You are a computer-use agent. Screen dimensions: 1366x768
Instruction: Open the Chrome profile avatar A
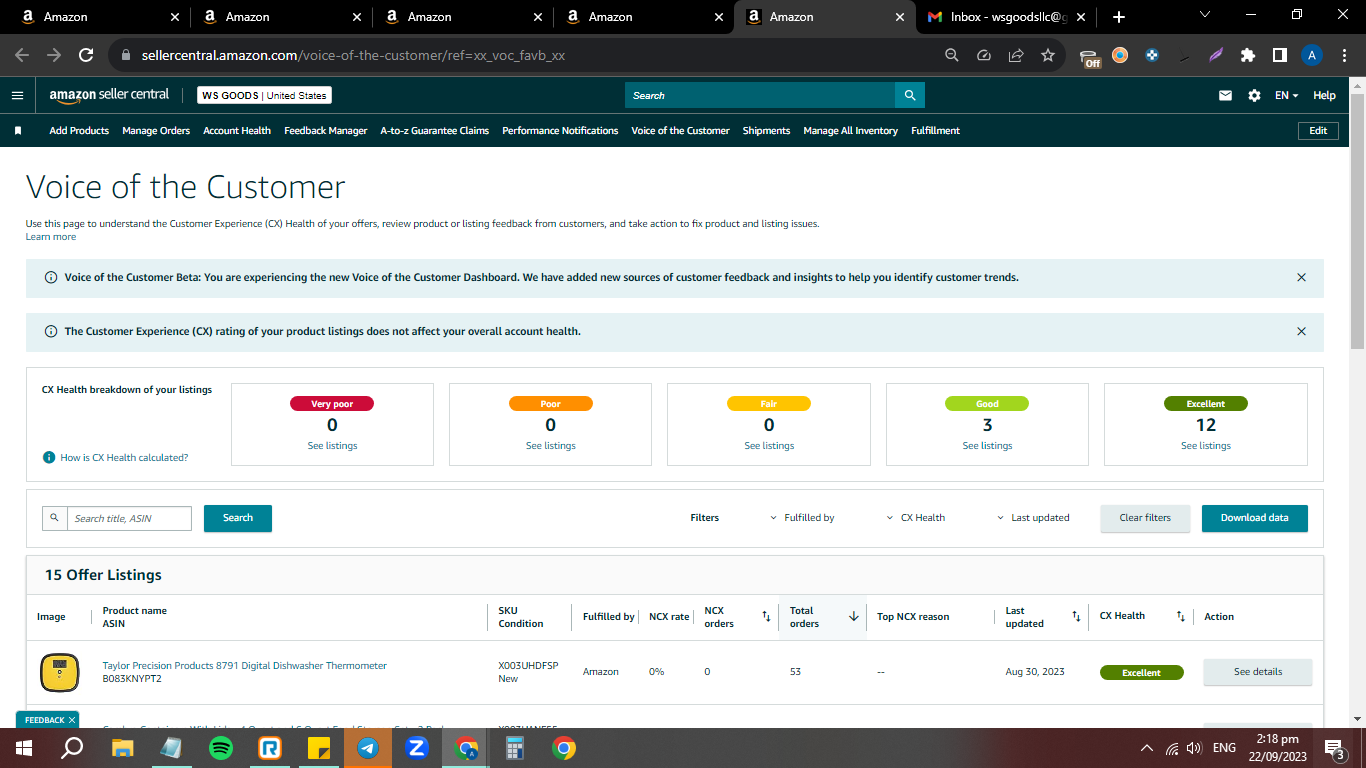[x=1312, y=56]
